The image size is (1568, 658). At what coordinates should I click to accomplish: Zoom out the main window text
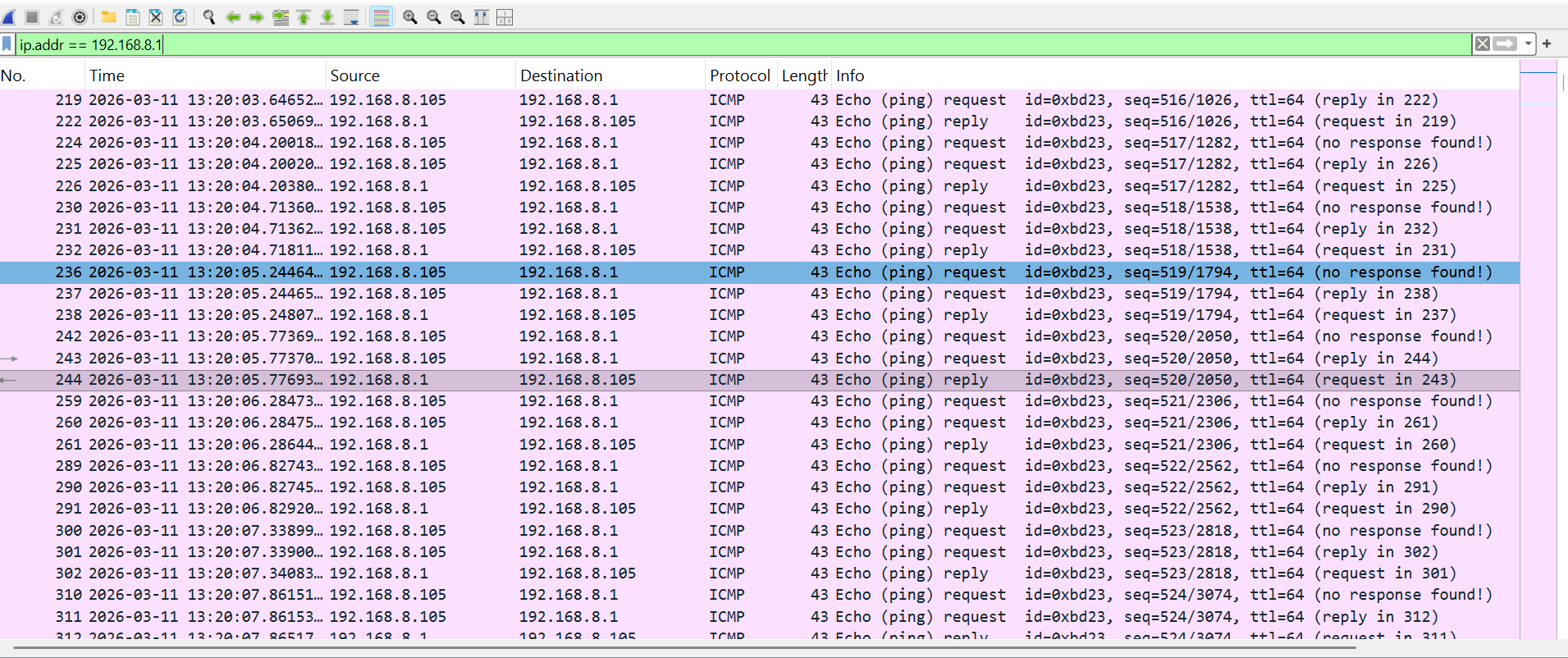tap(434, 16)
